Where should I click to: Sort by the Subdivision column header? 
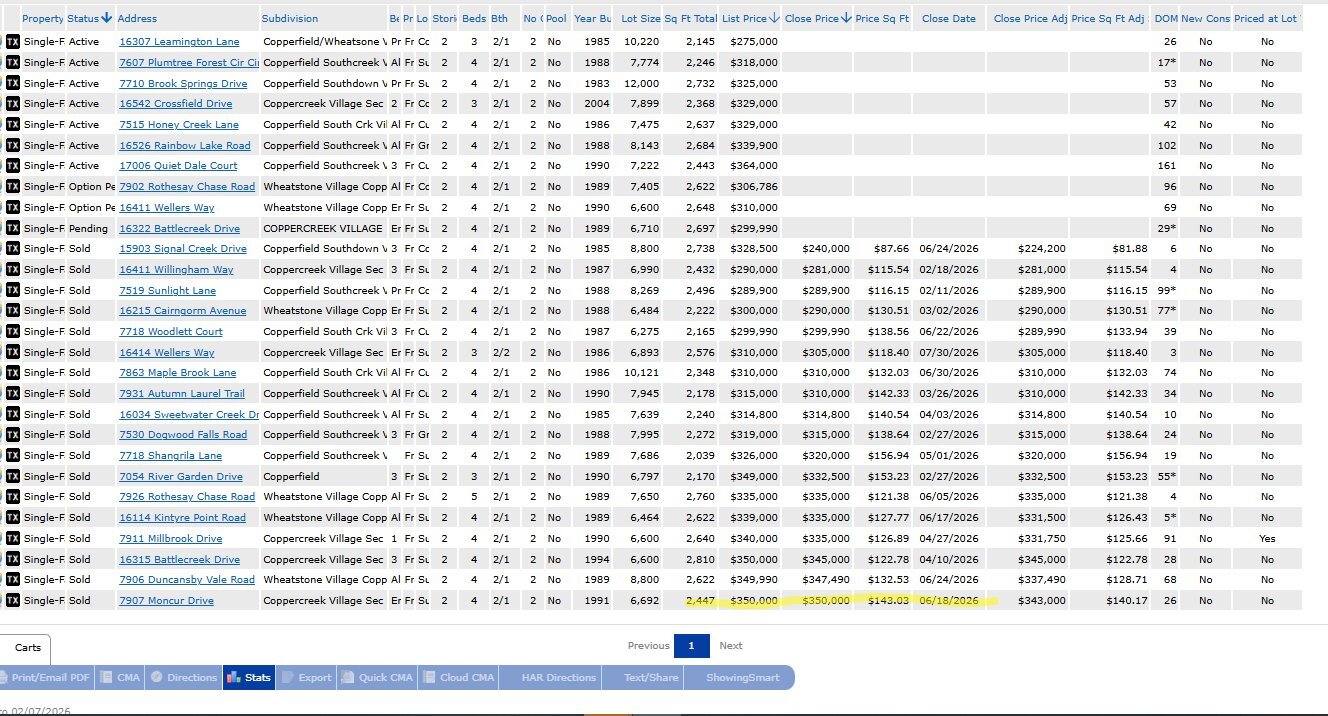coord(290,18)
